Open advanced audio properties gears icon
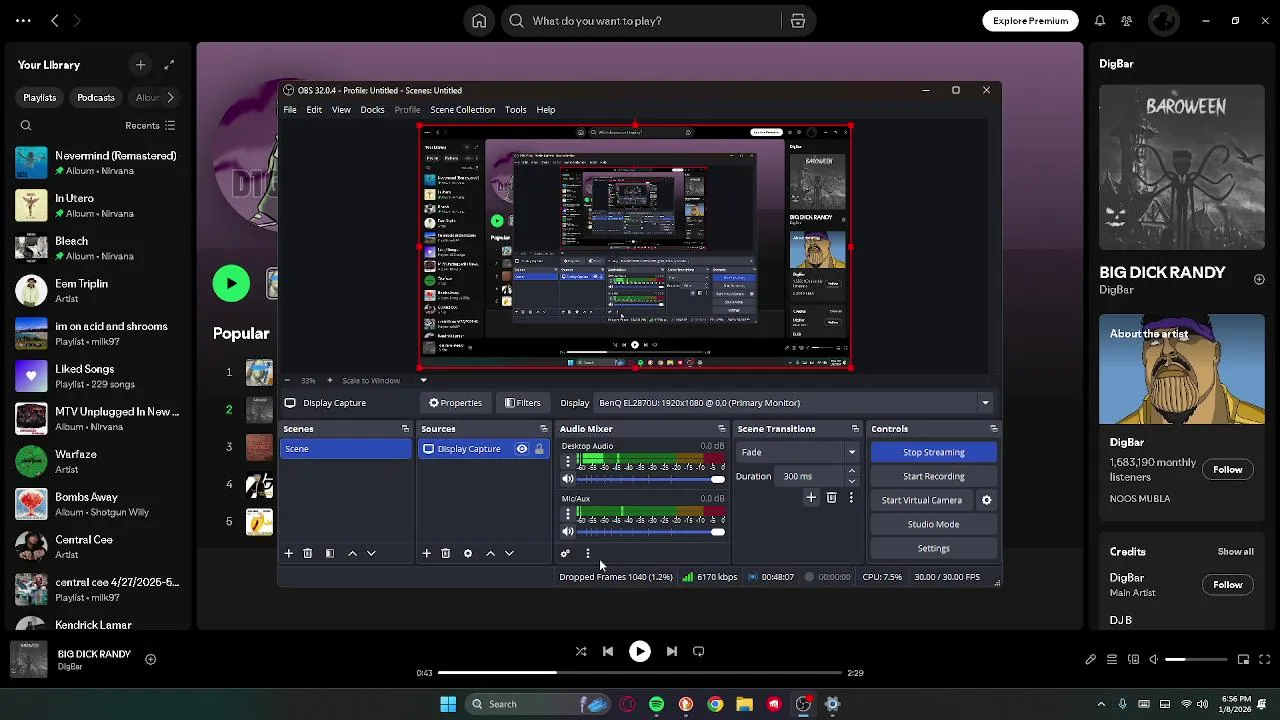The image size is (1280, 720). point(565,553)
